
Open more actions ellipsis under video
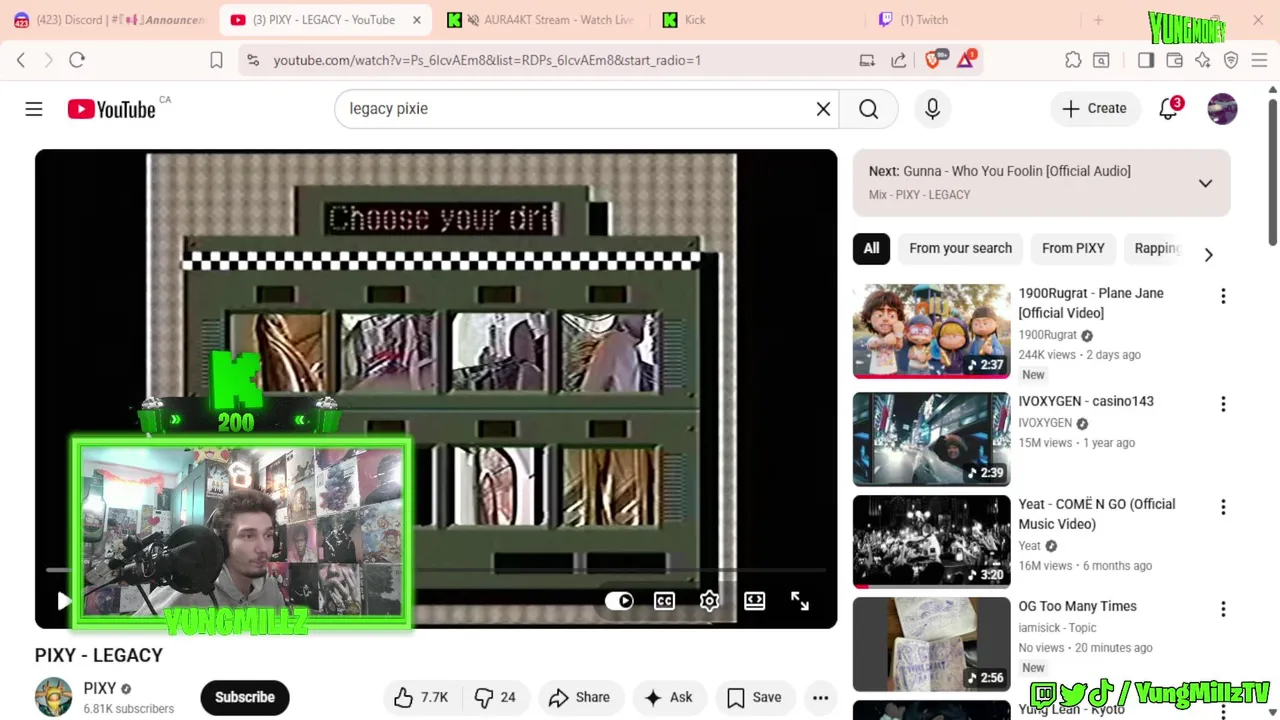(x=820, y=698)
